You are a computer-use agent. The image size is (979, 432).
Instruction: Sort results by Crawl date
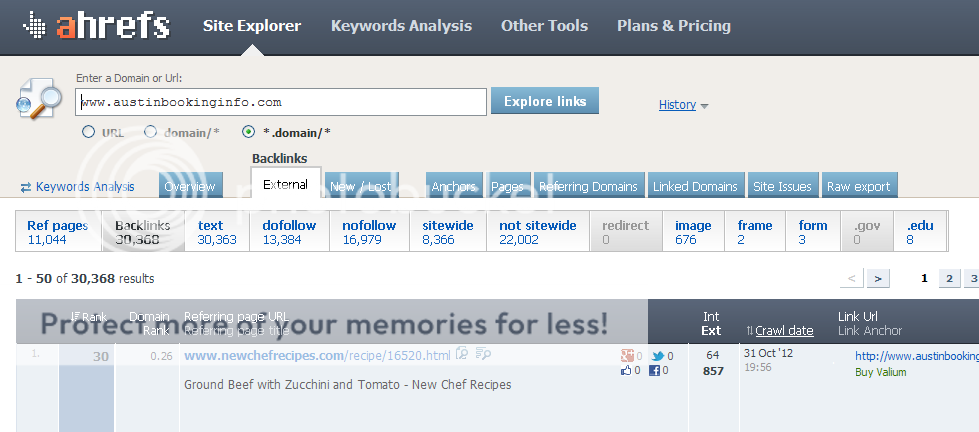[784, 331]
